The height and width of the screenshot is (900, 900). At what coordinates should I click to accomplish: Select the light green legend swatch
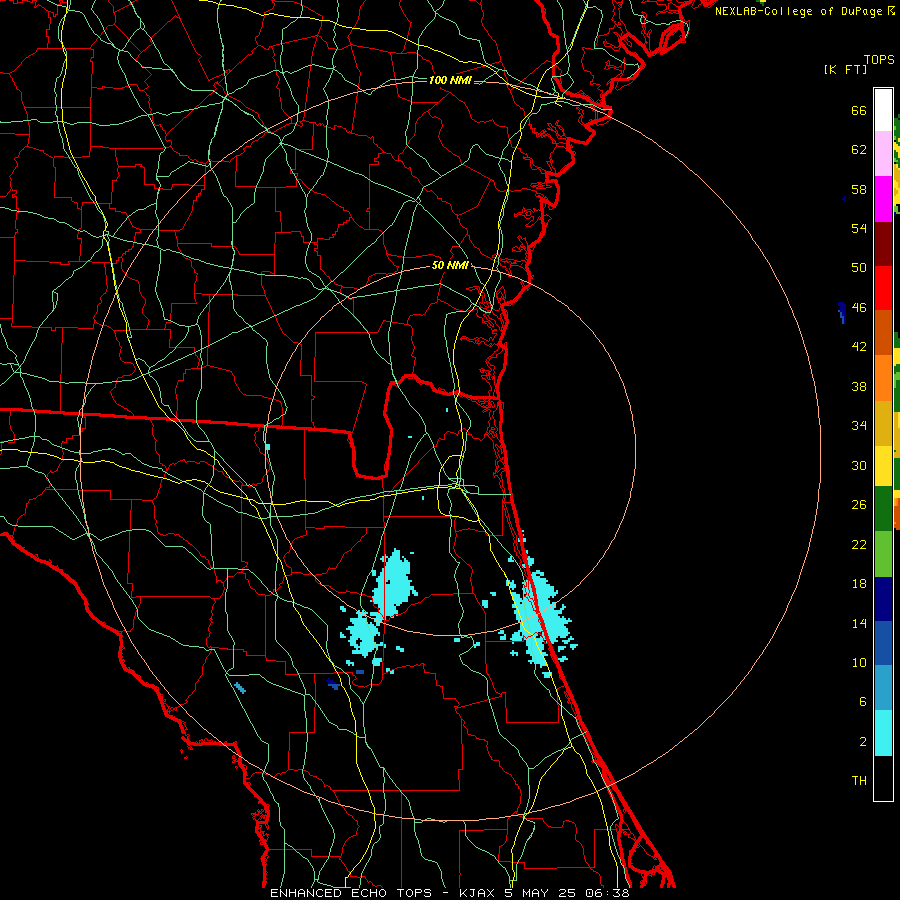click(883, 554)
